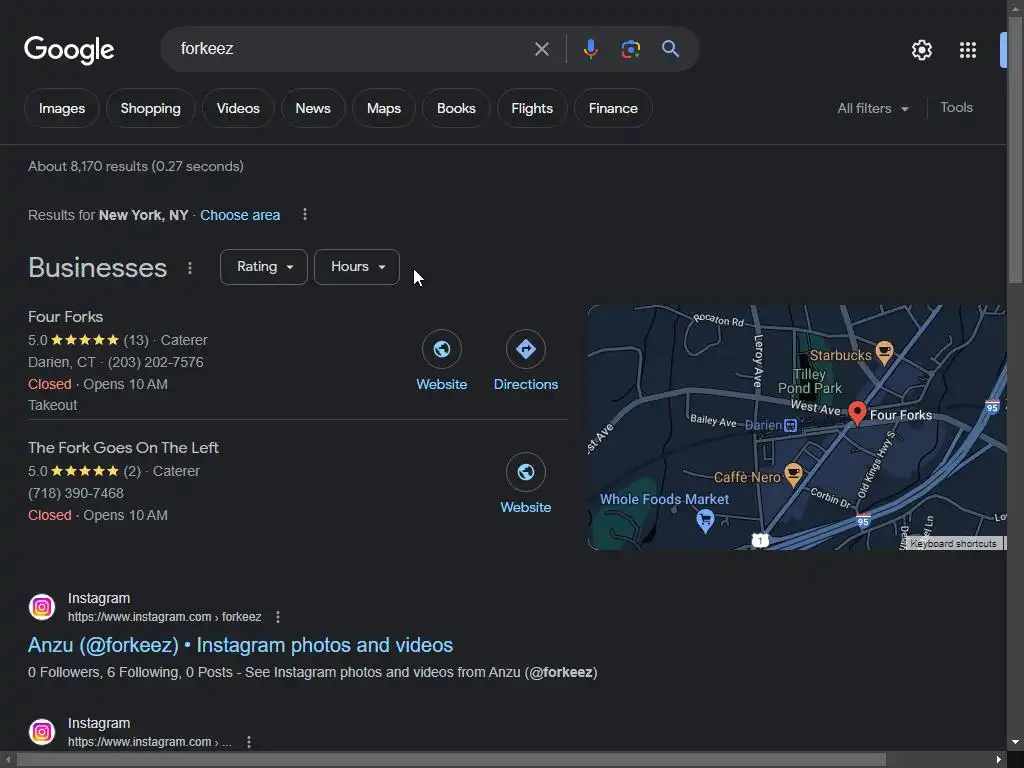Click the Instagram favicon of the Anzu result

pos(42,607)
